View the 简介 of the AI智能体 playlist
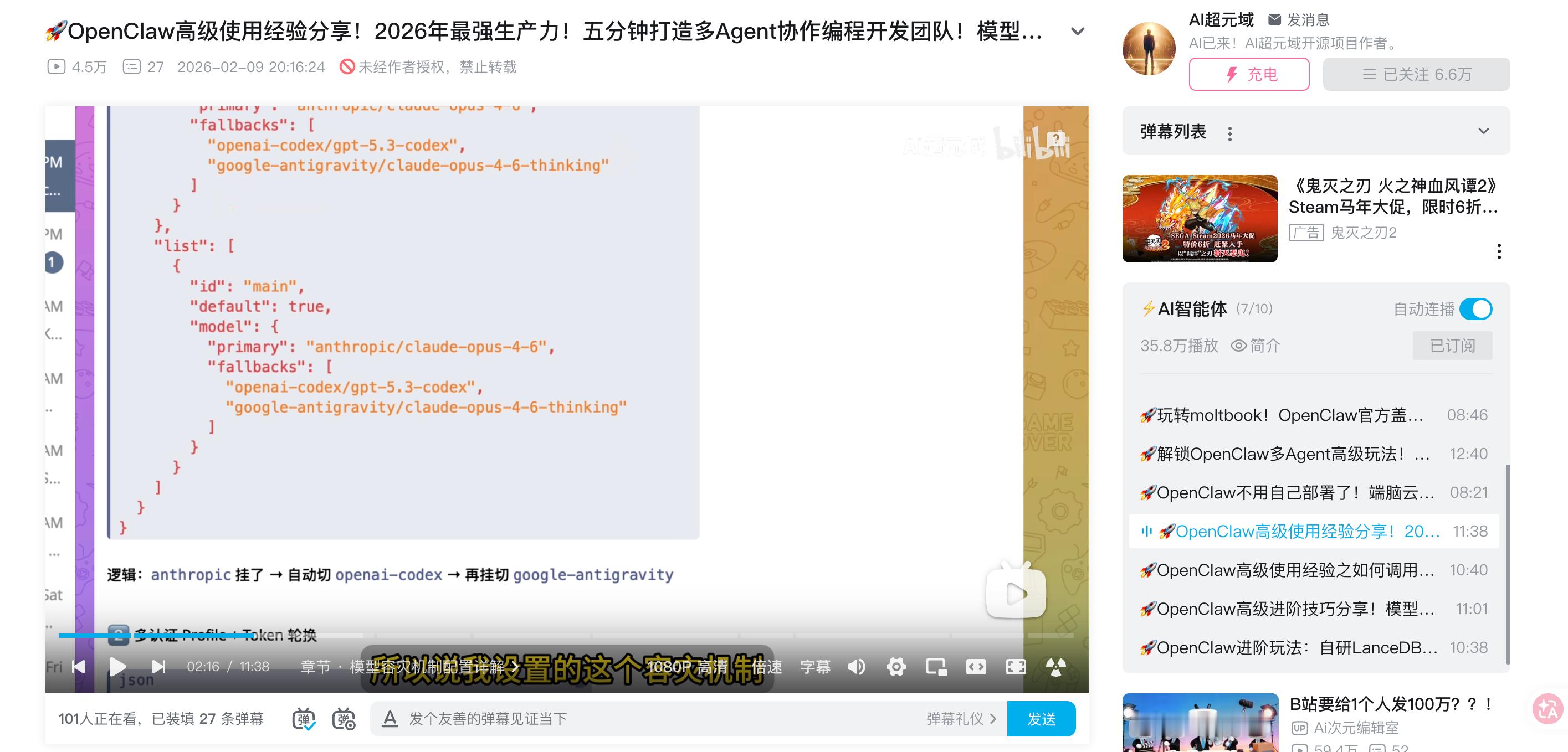 (1255, 346)
